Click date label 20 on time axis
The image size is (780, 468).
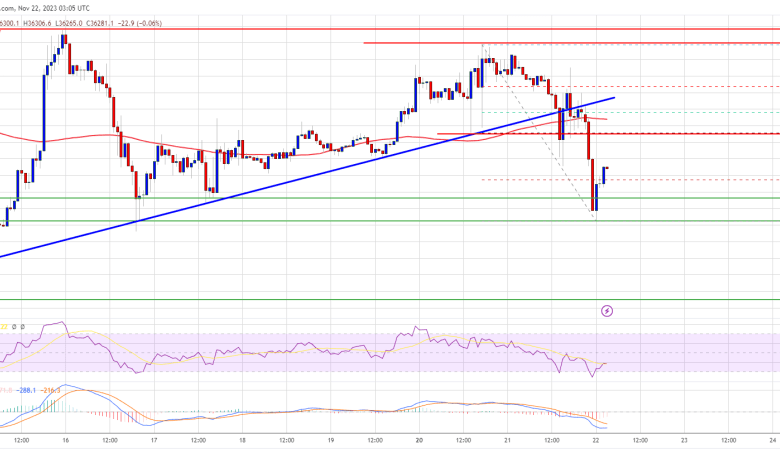pos(419,439)
